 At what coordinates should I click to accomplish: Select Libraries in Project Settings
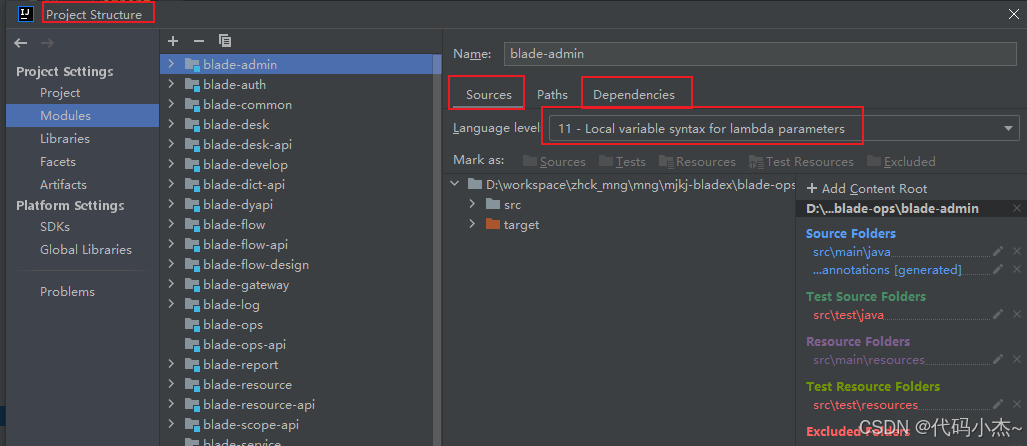(x=65, y=138)
